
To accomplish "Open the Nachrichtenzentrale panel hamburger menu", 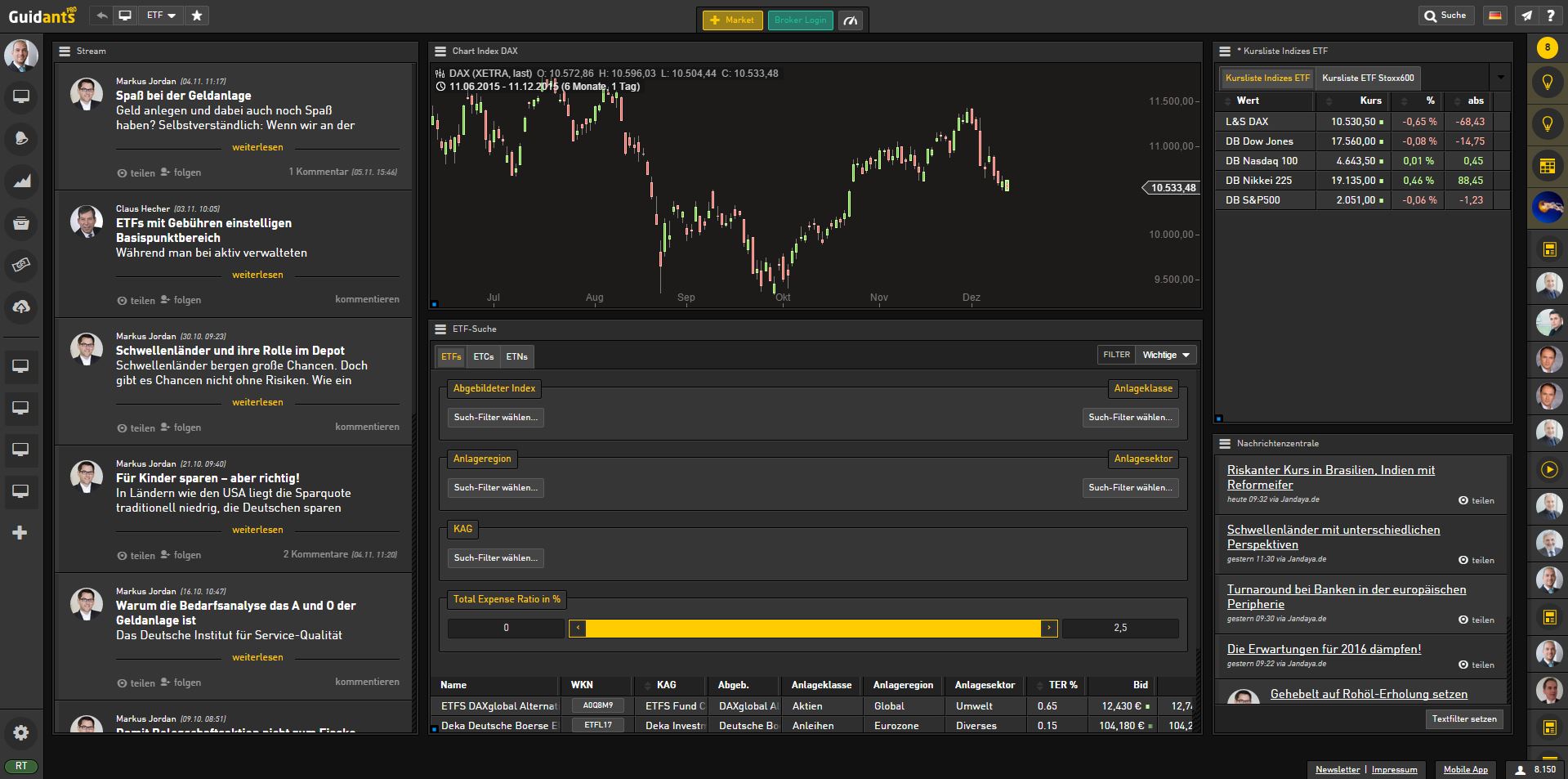I will coord(1225,443).
